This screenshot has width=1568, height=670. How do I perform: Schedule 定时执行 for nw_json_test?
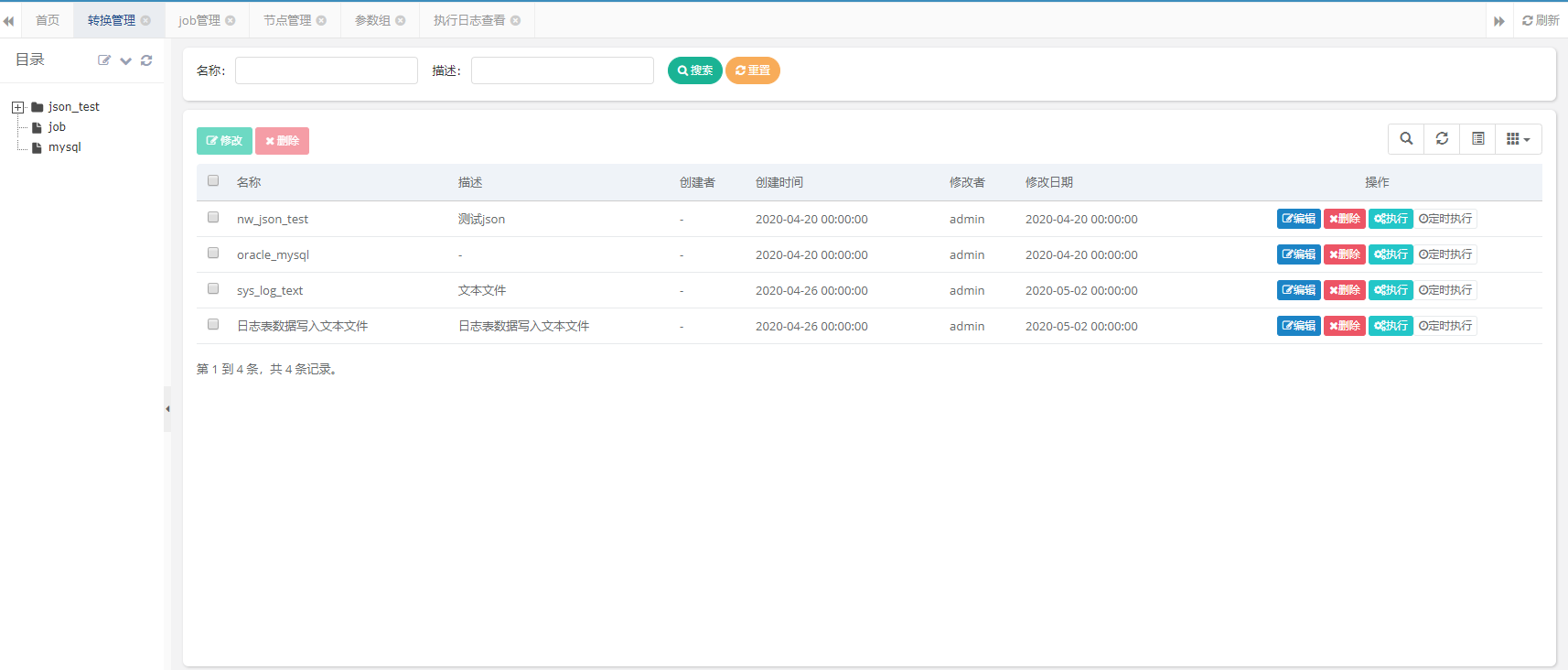(1445, 219)
